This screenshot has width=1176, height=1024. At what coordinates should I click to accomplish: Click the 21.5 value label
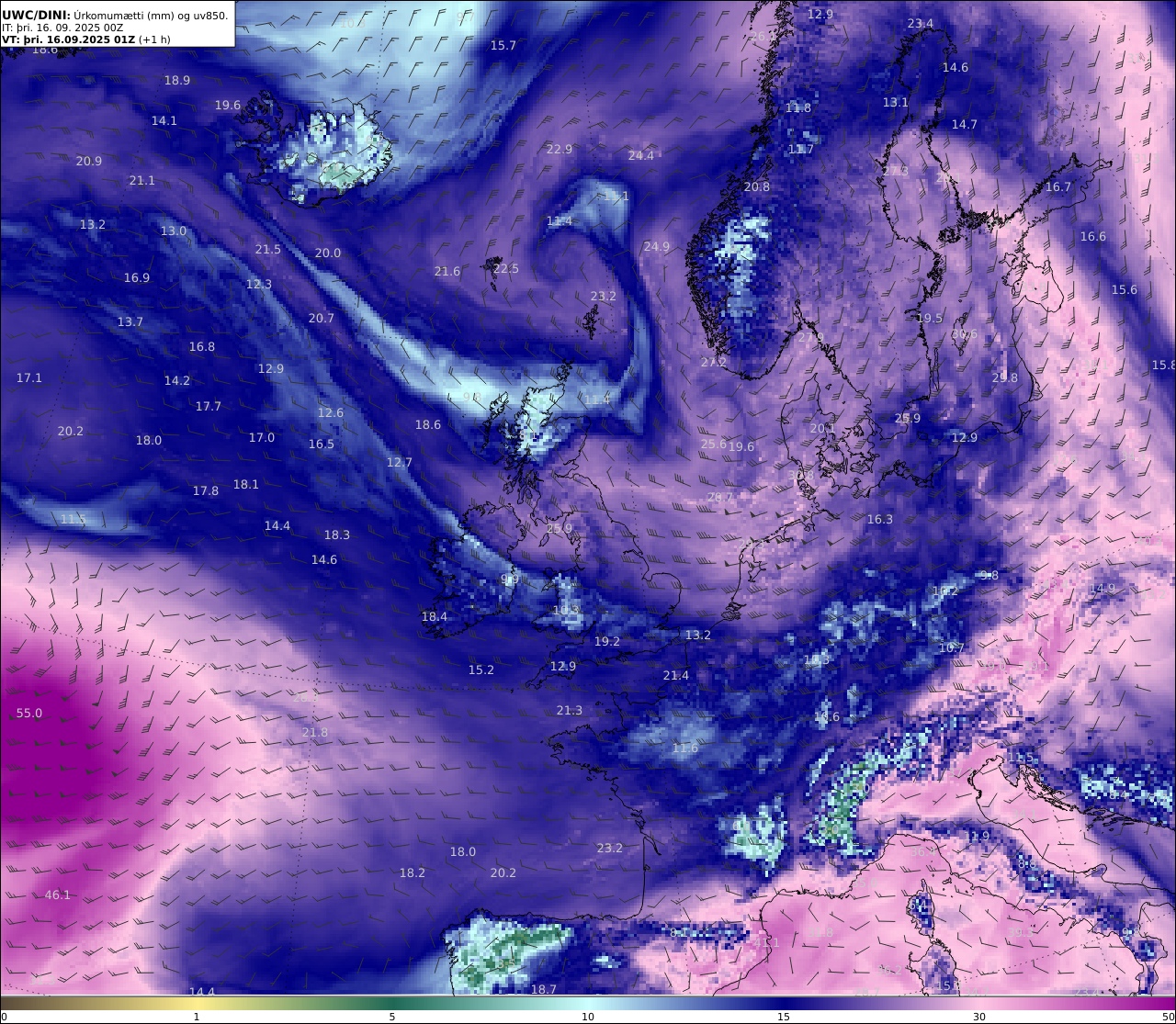pos(268,249)
